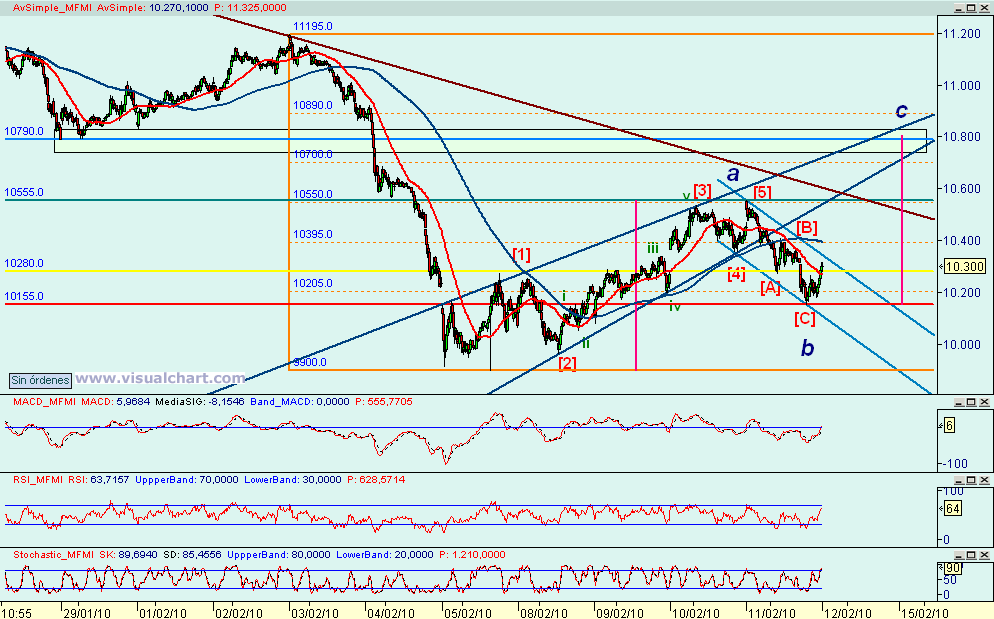Click the 'MediaSIG: -8,1546' value

[x=201, y=402]
